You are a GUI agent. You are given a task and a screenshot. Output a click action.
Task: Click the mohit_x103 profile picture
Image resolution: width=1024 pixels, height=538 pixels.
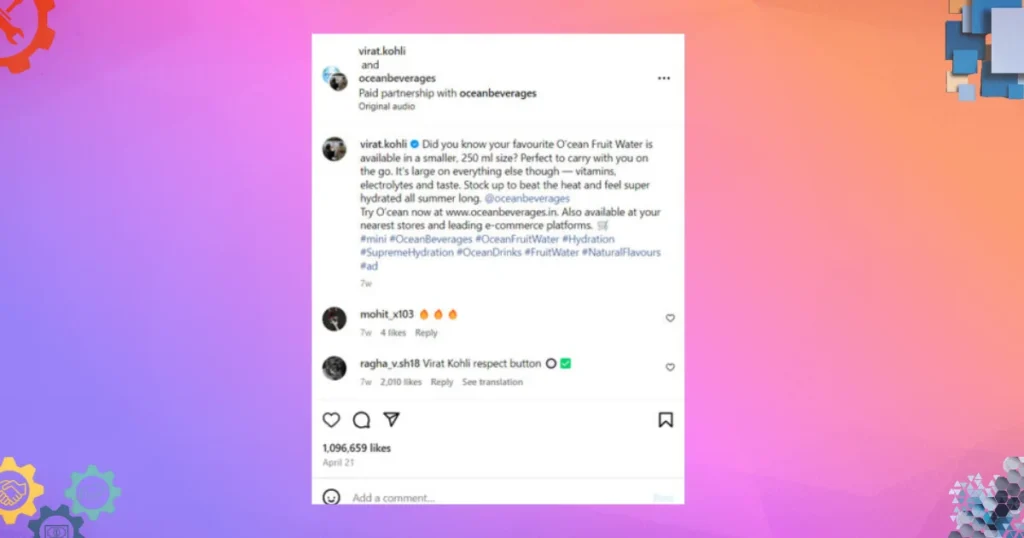pyautogui.click(x=334, y=319)
